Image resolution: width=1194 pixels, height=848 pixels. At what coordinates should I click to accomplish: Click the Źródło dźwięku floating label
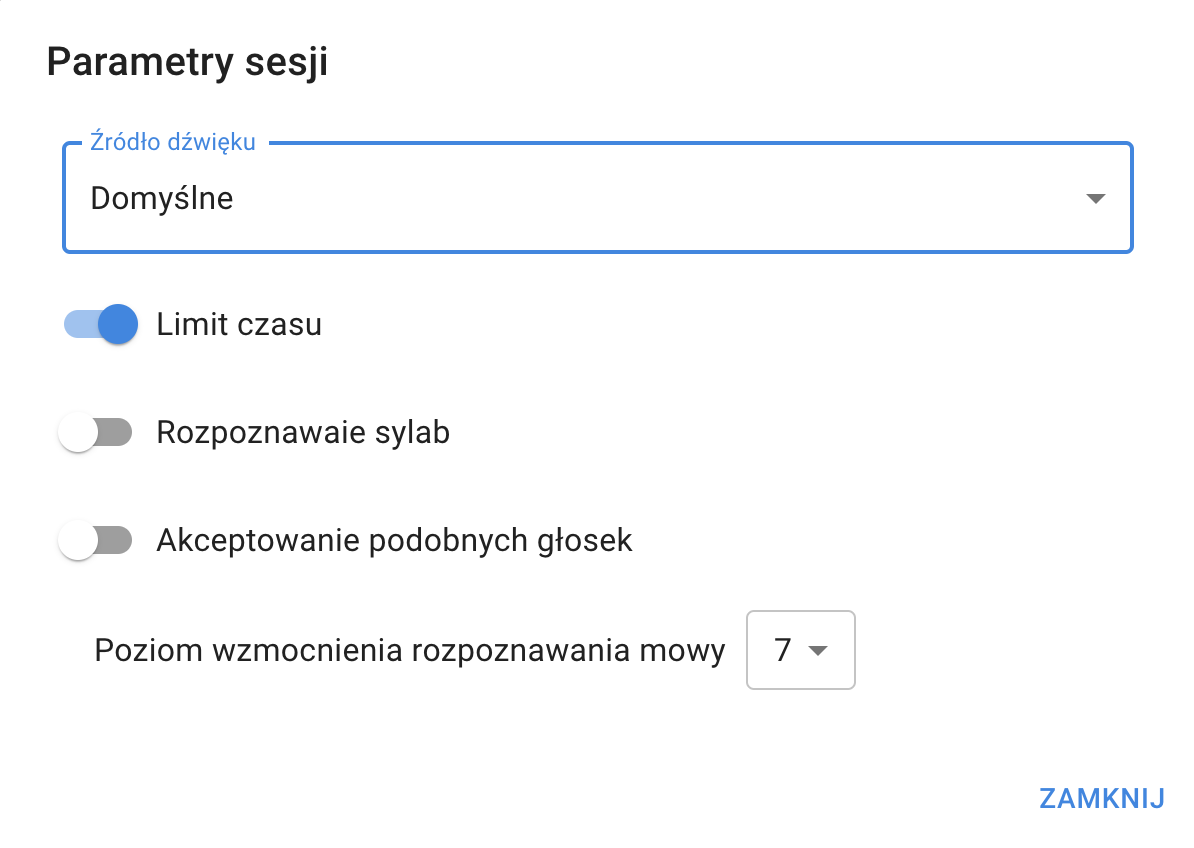click(x=173, y=142)
